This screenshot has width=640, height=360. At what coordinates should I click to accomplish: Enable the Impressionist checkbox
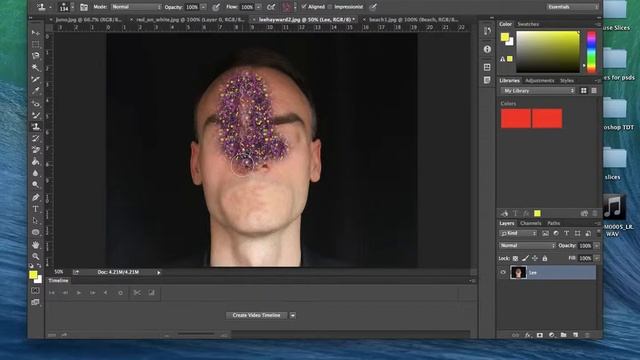click(x=330, y=7)
